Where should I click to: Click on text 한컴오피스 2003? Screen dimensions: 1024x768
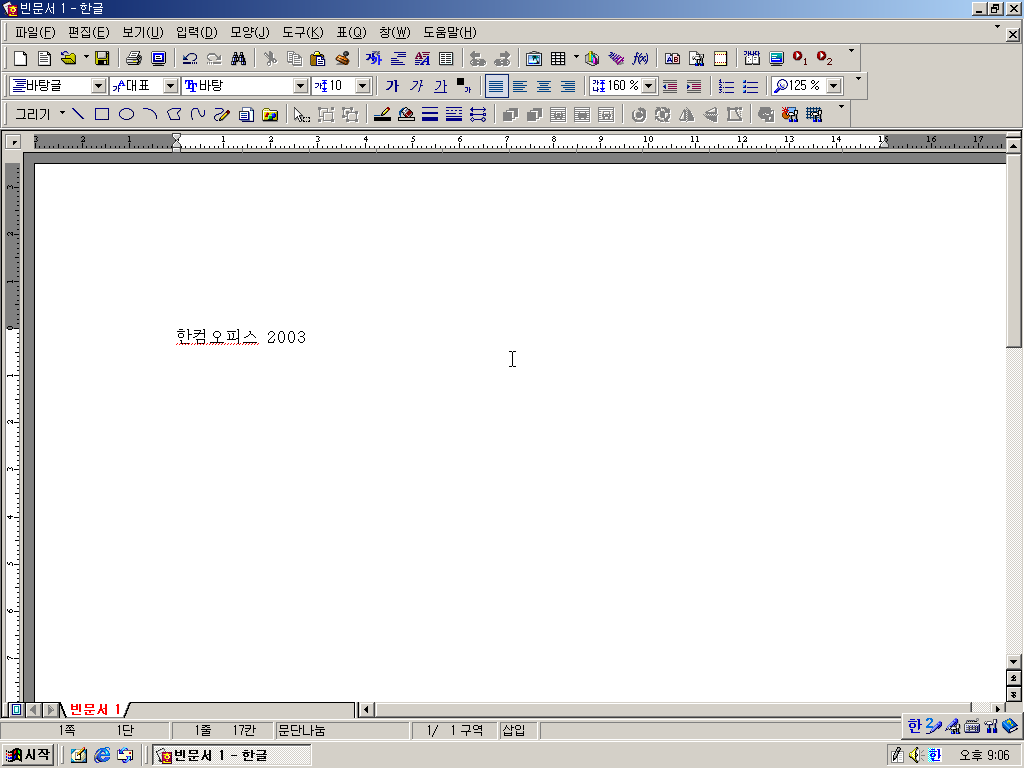[x=241, y=337]
